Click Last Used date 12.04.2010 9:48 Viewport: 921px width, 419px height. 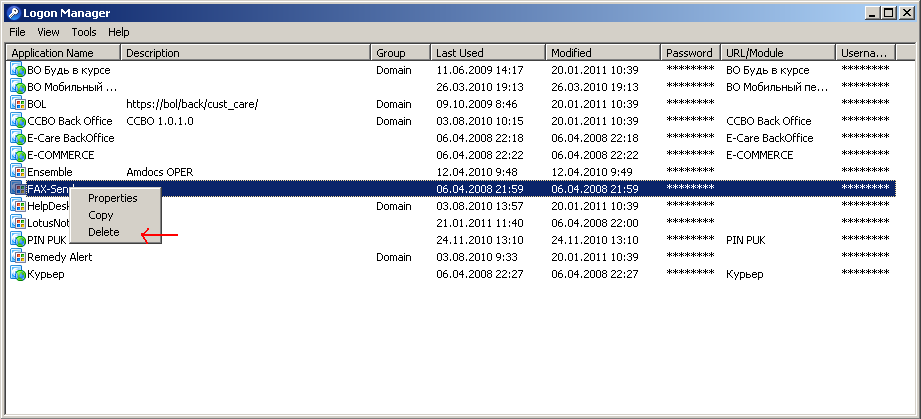(x=477, y=172)
